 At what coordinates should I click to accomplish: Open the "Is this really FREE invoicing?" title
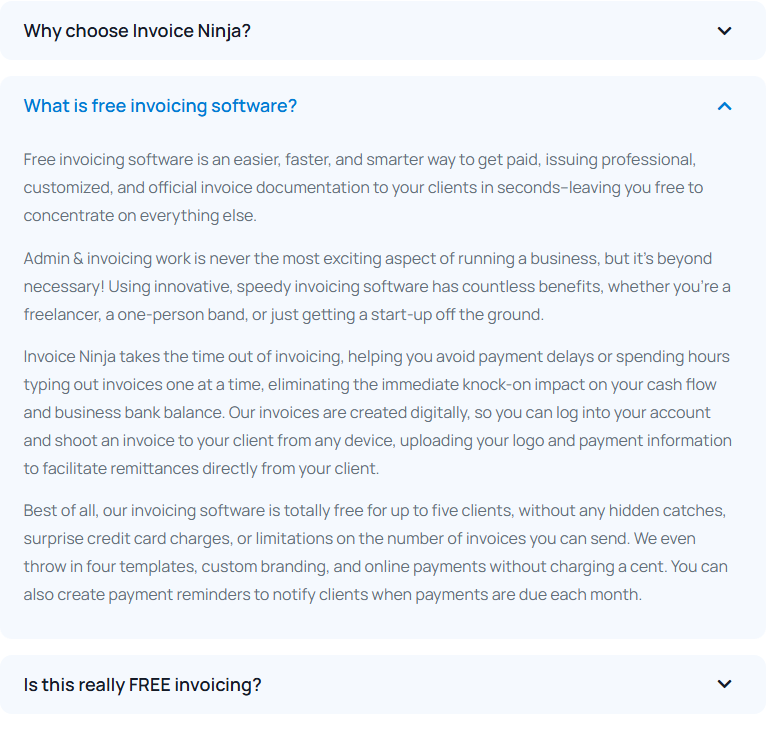142,685
